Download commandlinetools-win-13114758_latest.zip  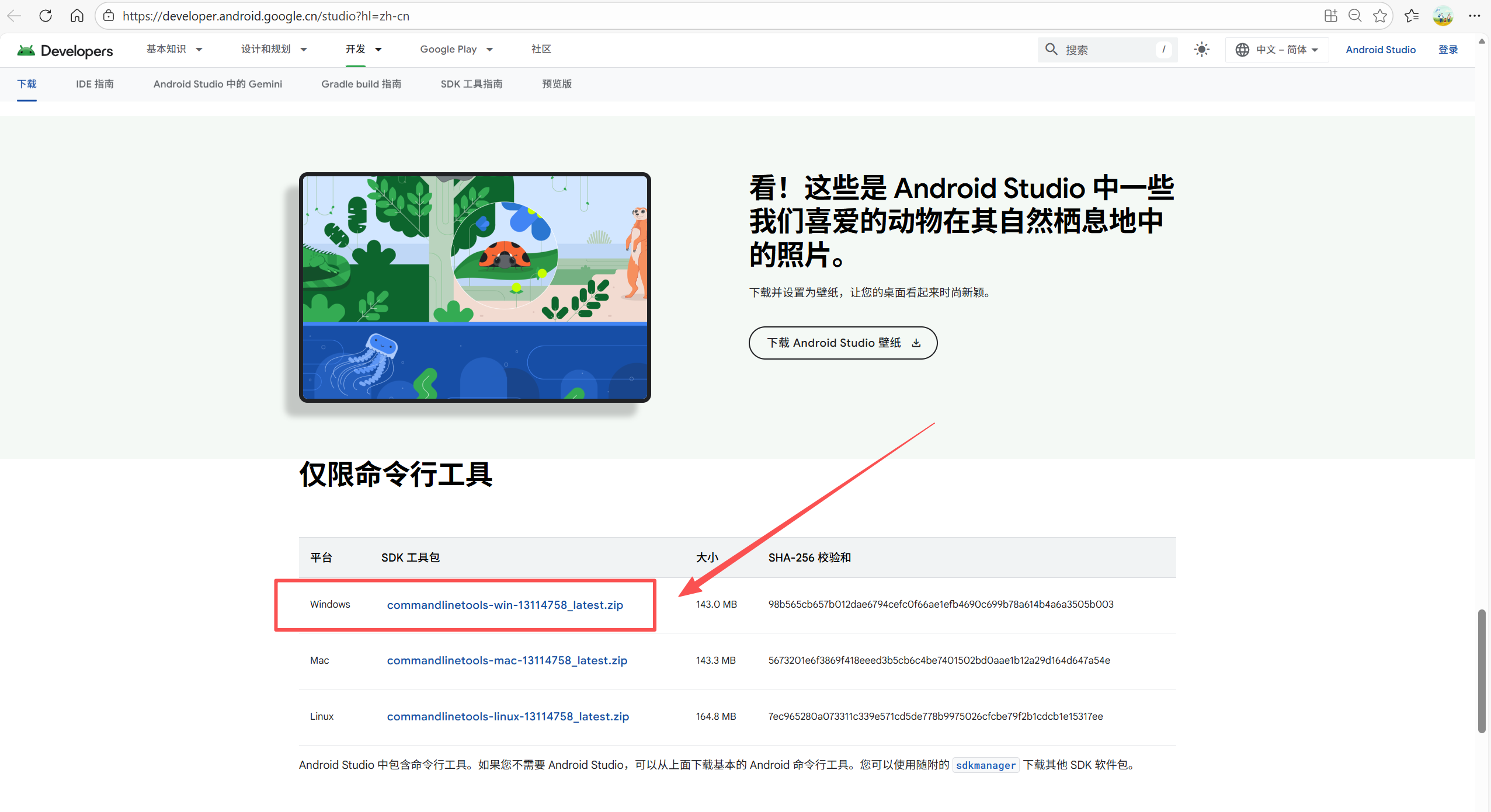(x=505, y=605)
